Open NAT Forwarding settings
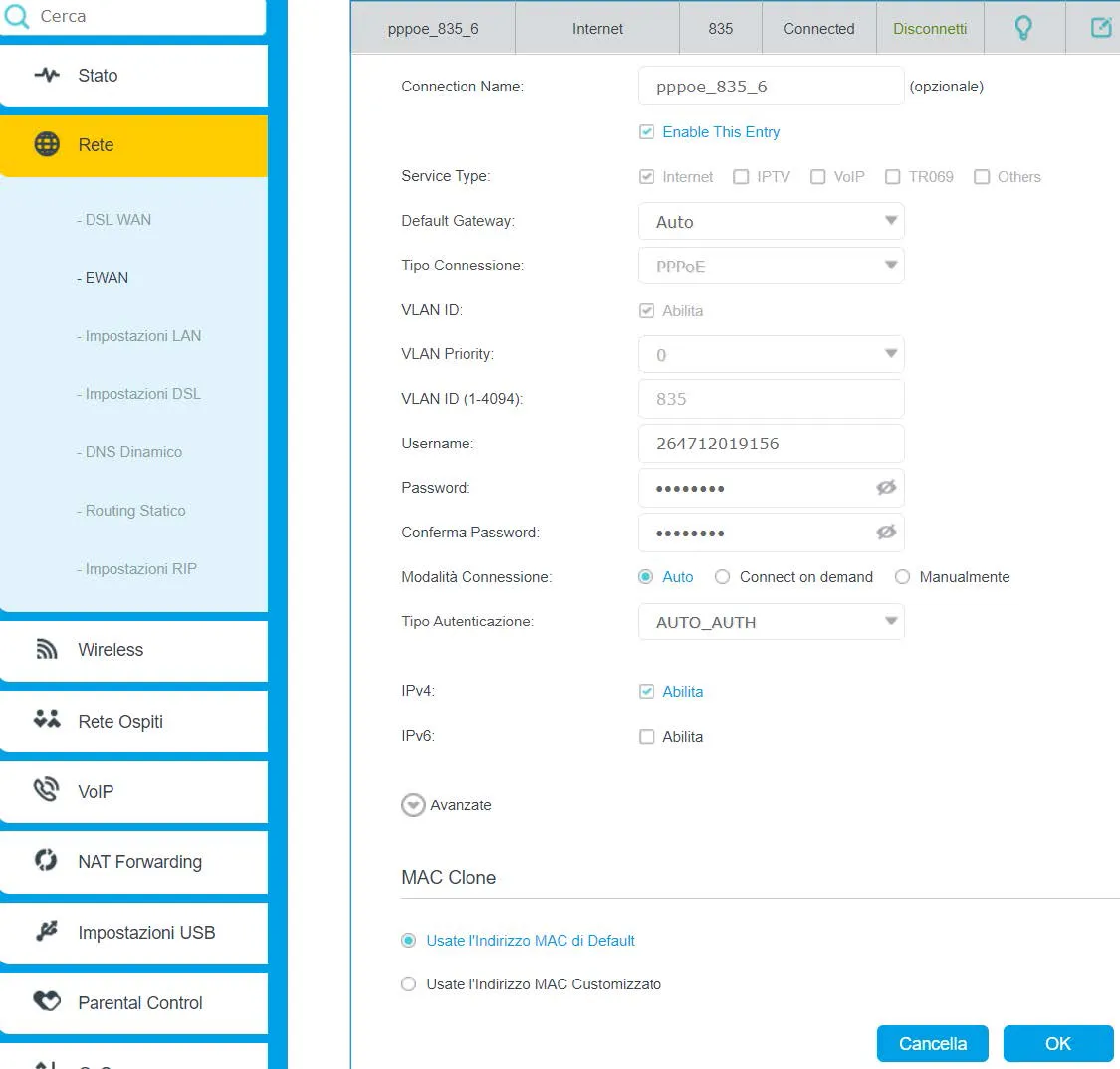Image resolution: width=1120 pixels, height=1069 pixels. tap(139, 862)
